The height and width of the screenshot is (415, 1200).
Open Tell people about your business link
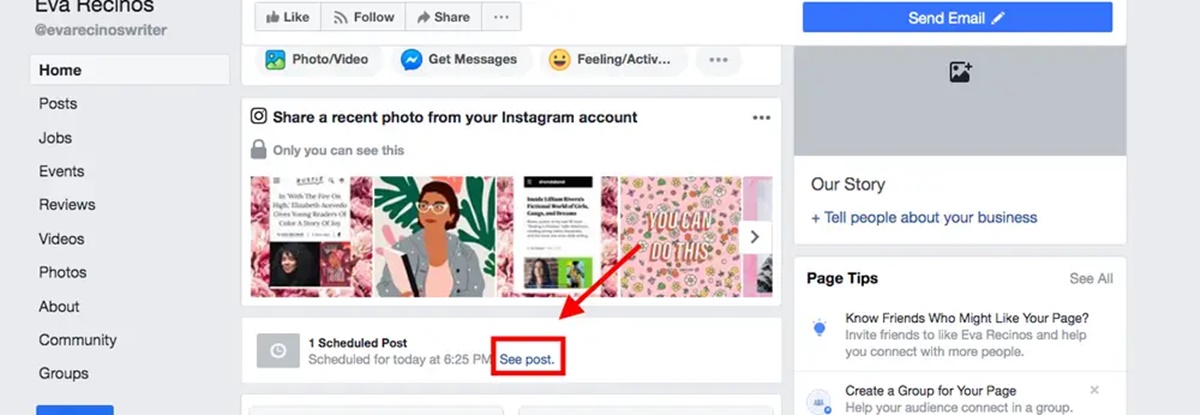tap(924, 217)
